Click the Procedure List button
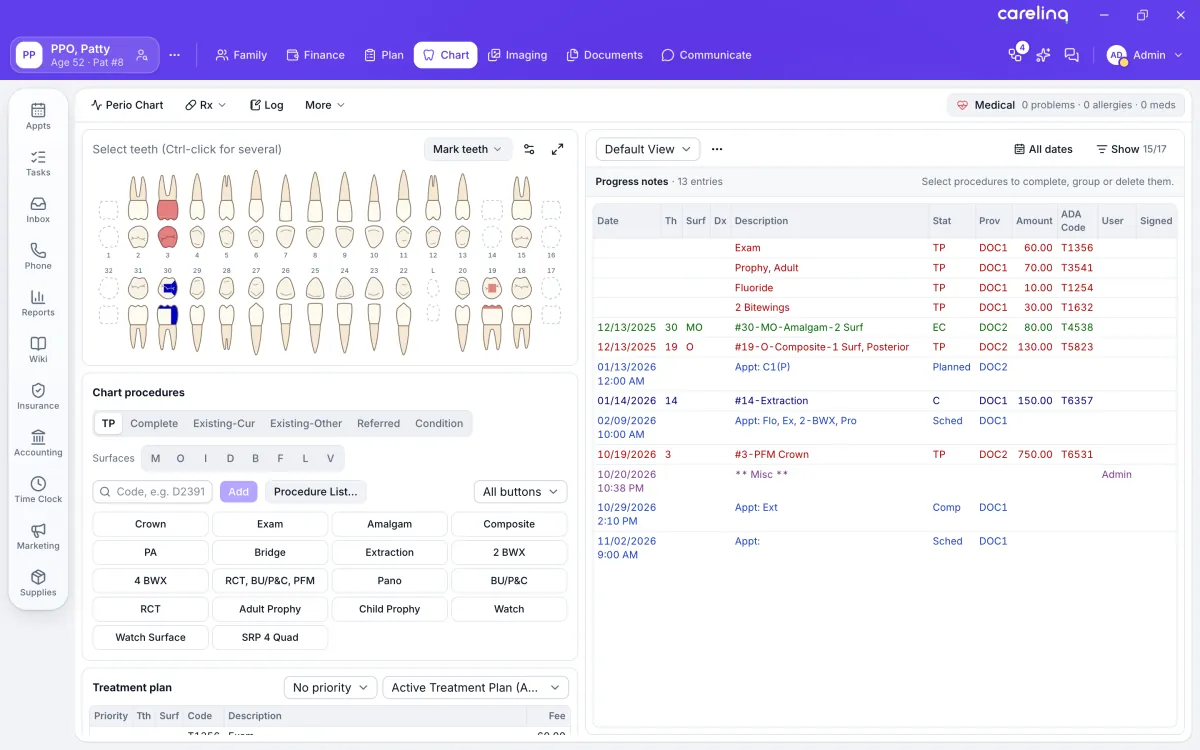Screen dimensions: 1200x750 (x=315, y=492)
